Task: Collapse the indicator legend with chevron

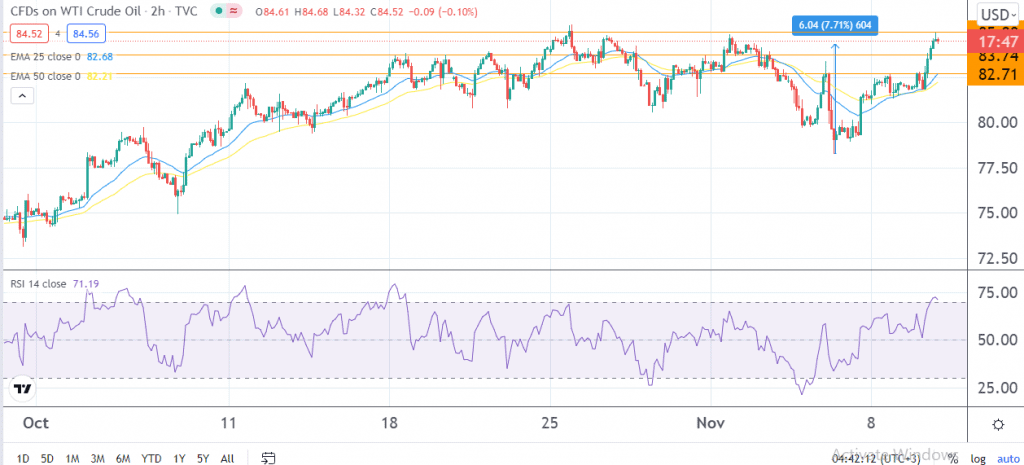Action: [x=22, y=96]
